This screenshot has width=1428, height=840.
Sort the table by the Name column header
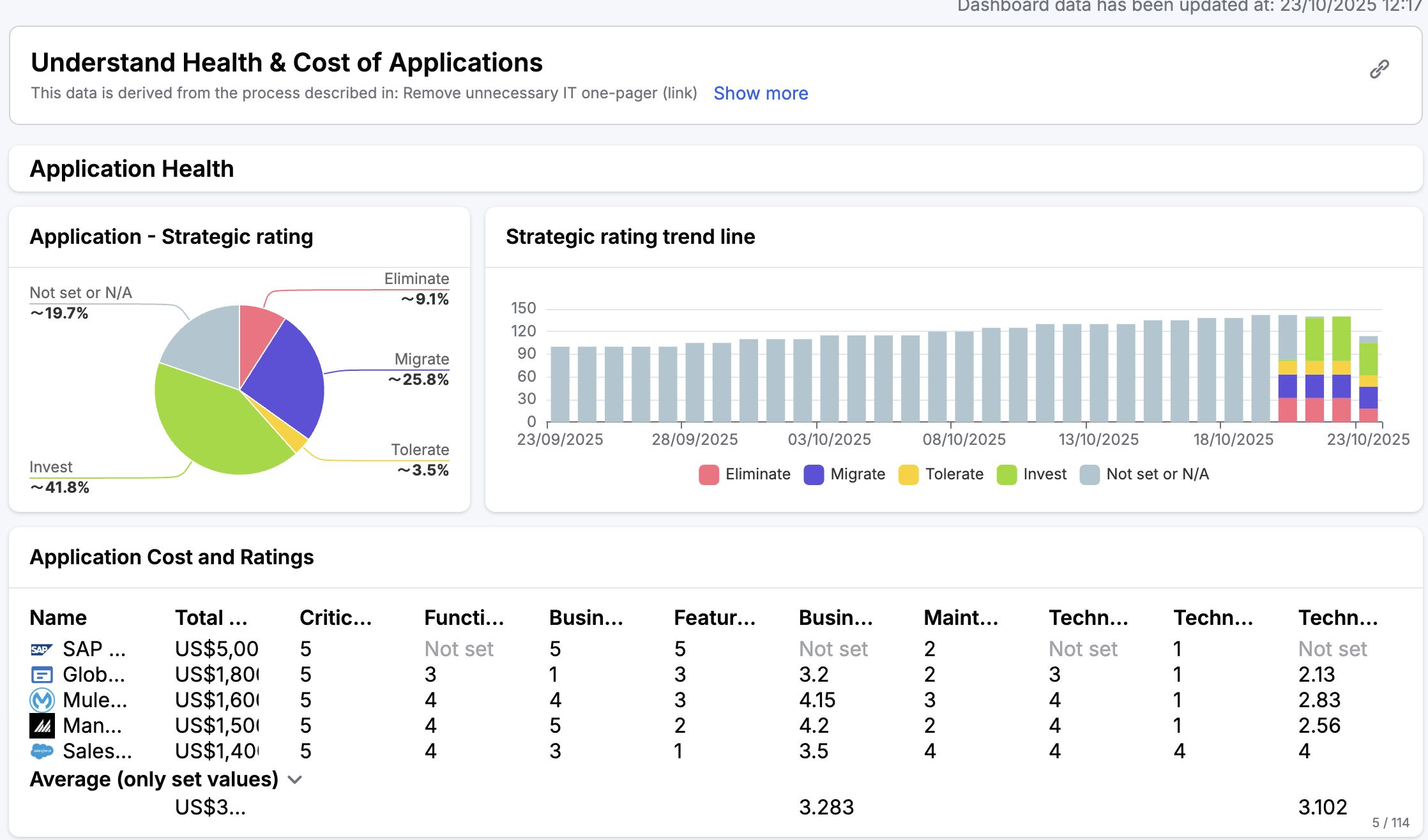58,617
